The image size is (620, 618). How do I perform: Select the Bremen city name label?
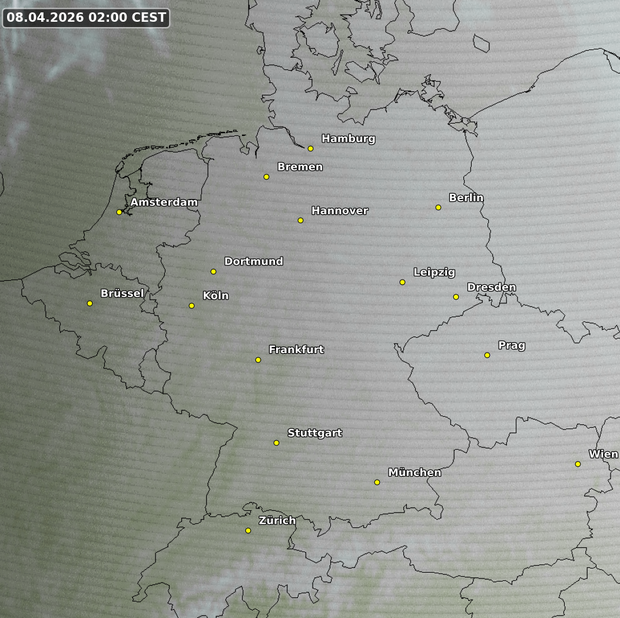(300, 167)
